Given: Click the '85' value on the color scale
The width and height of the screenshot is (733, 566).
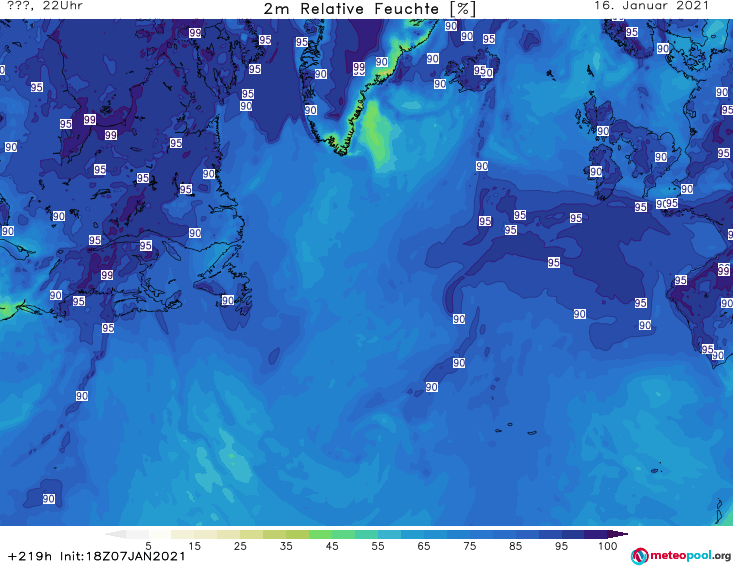Looking at the screenshot, I should point(515,546).
